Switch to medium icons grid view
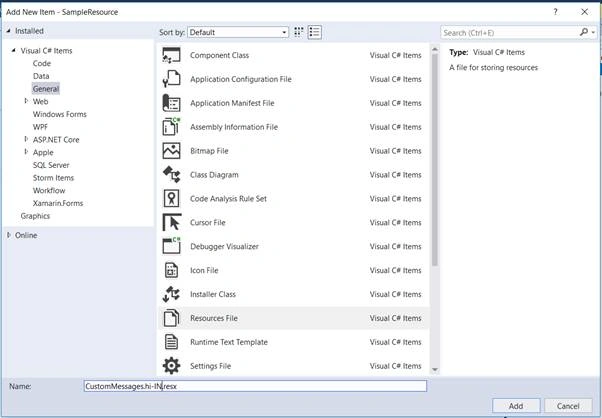Screen dimensions: 602x418 (299, 32)
